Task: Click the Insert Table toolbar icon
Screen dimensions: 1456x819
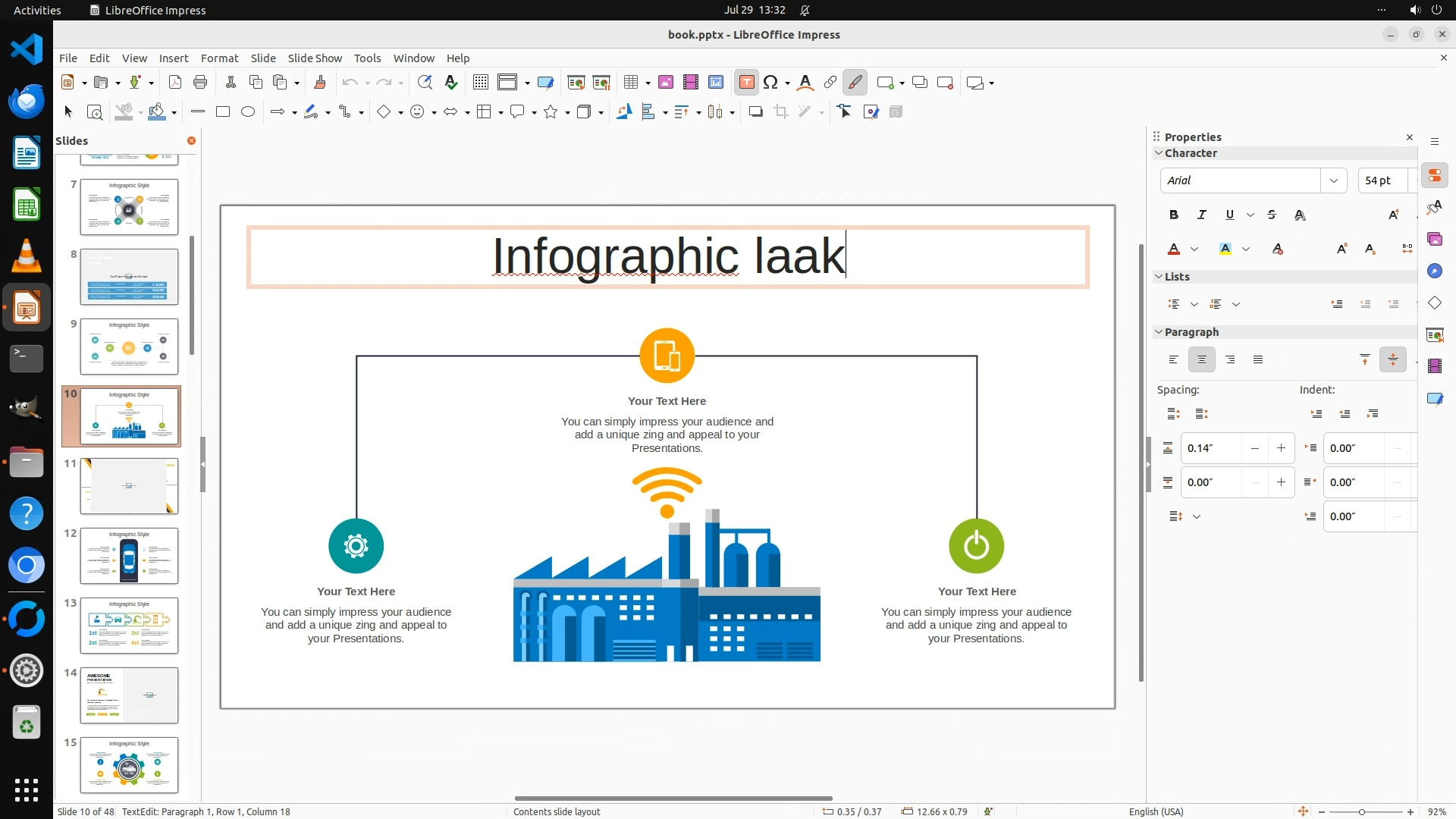Action: click(x=630, y=83)
